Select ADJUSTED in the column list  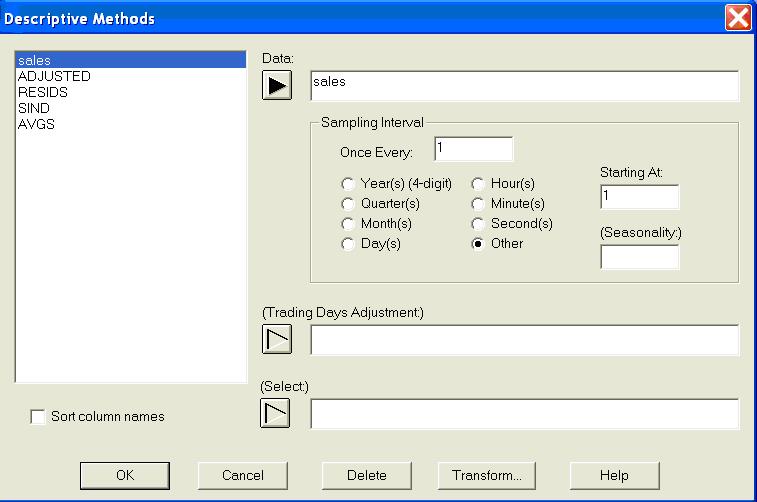pos(131,76)
